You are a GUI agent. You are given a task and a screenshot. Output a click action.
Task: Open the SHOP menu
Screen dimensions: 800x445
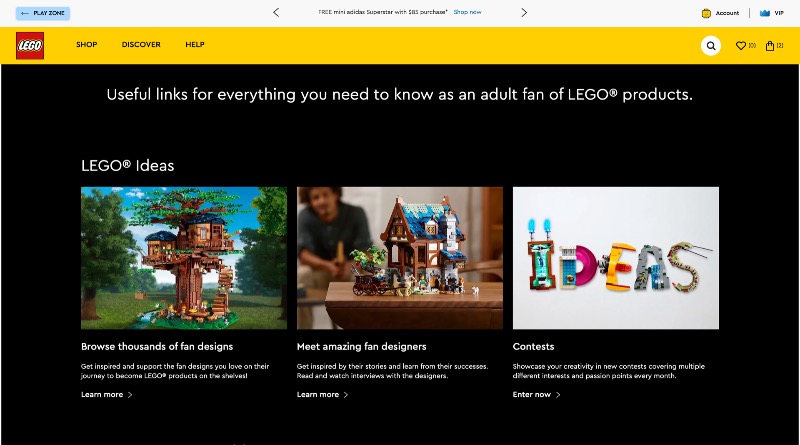click(87, 44)
